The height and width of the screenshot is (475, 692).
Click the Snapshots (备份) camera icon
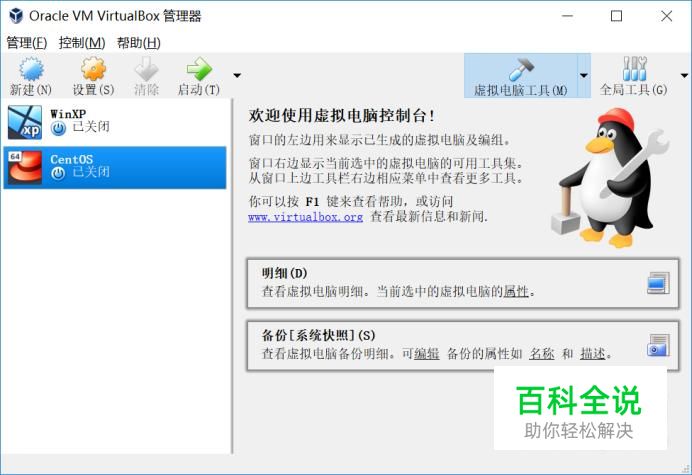(658, 345)
